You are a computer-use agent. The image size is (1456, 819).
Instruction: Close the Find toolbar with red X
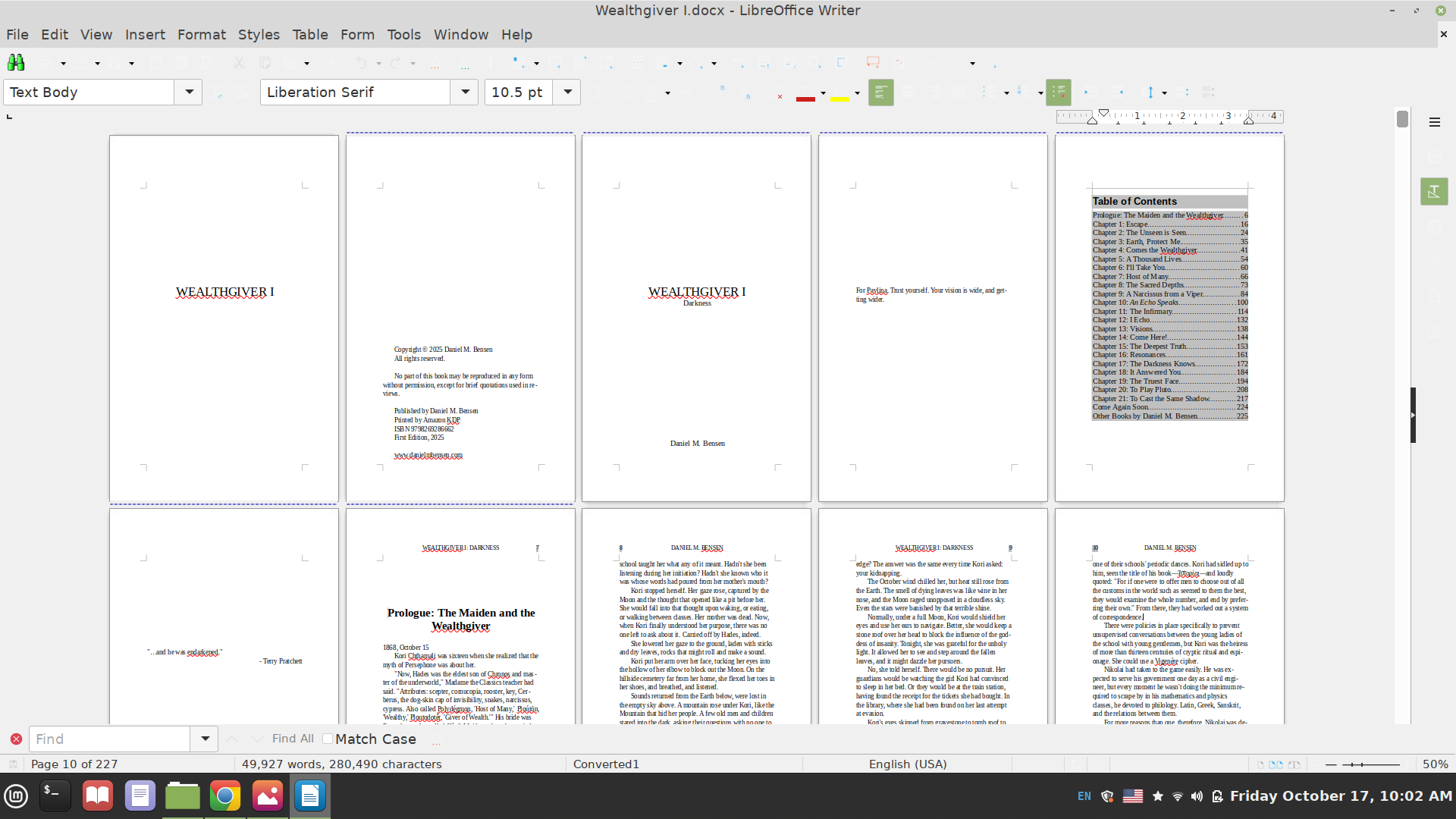pos(16,739)
